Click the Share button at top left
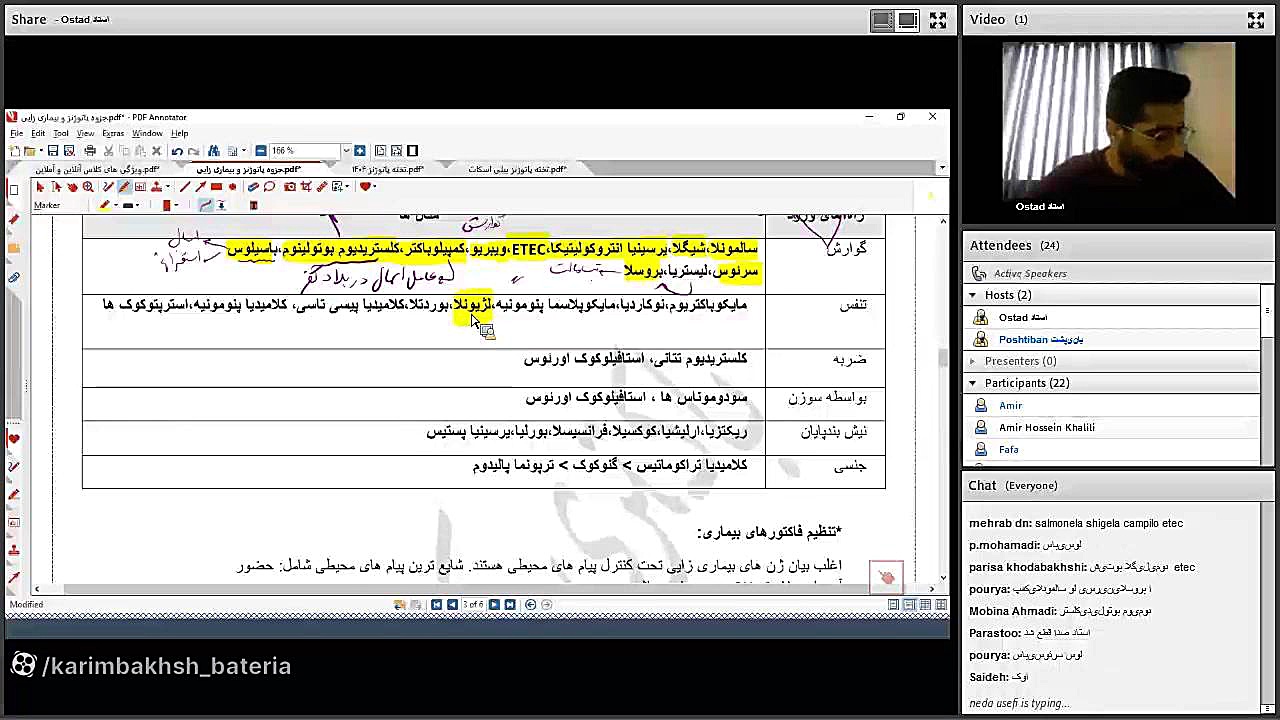The width and height of the screenshot is (1280, 720). pyautogui.click(x=28, y=19)
